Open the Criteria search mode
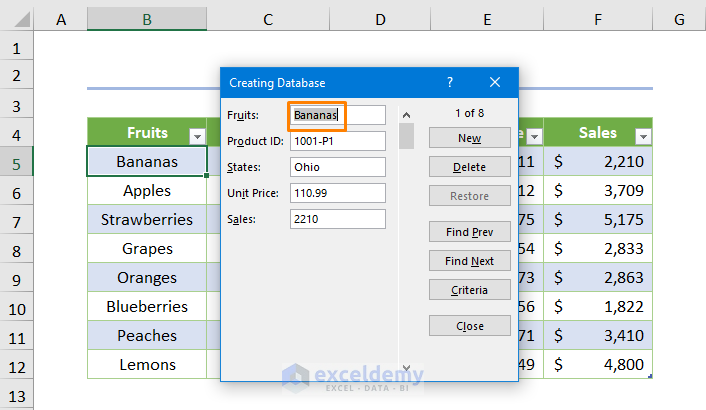Screen dimensions: 706x410 [469, 290]
